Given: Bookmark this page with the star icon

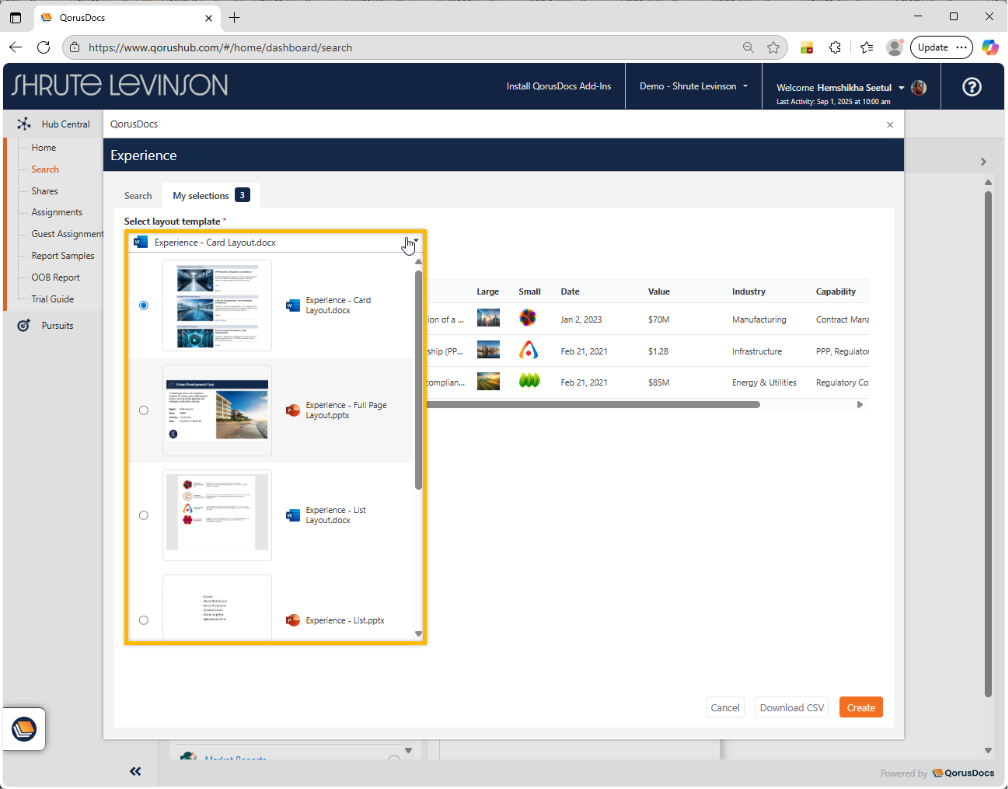Looking at the screenshot, I should (x=773, y=47).
